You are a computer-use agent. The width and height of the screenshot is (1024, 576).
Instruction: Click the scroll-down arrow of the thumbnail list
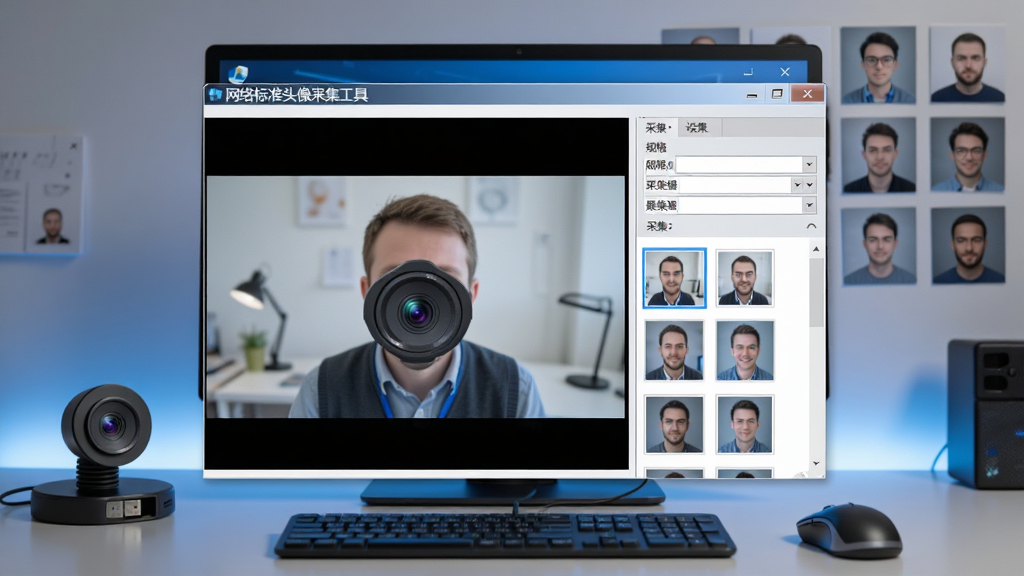coord(816,463)
